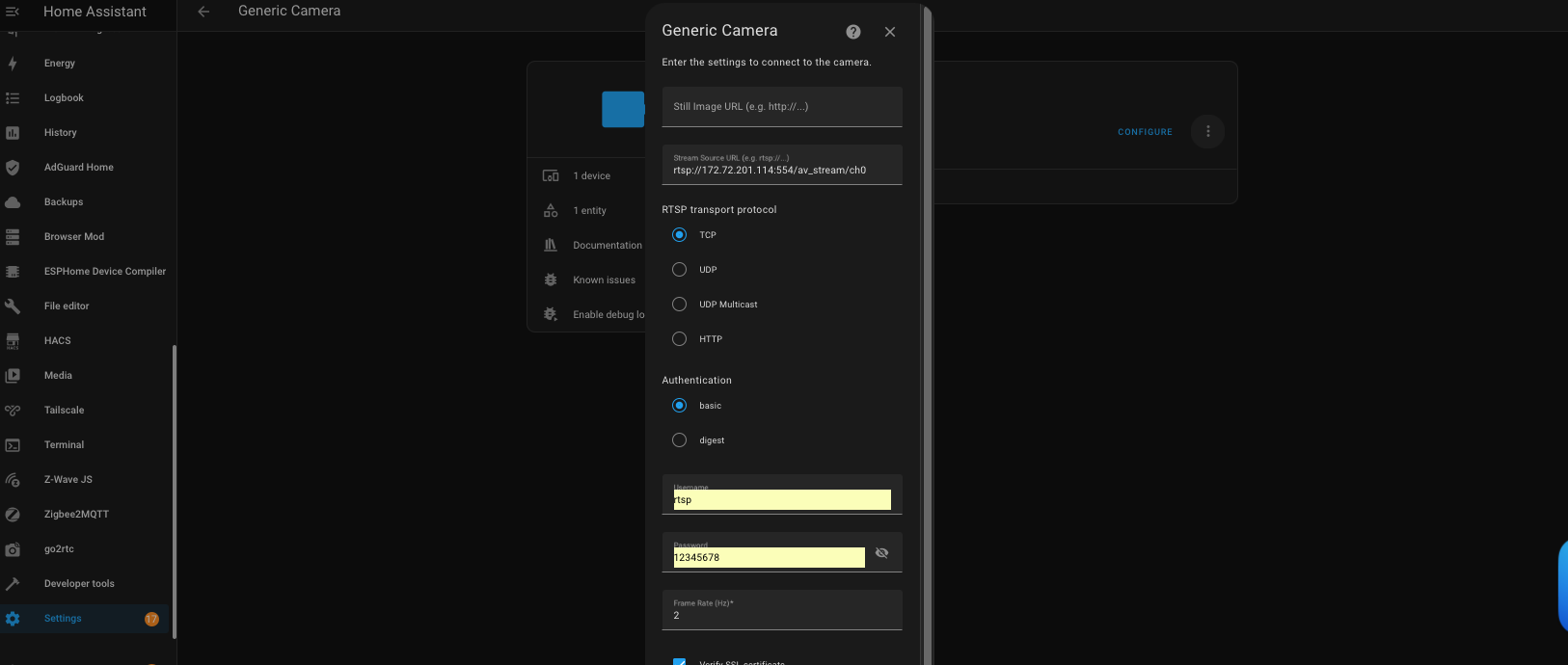Select TCP transport protocol
The image size is (1568, 665).
tap(679, 235)
